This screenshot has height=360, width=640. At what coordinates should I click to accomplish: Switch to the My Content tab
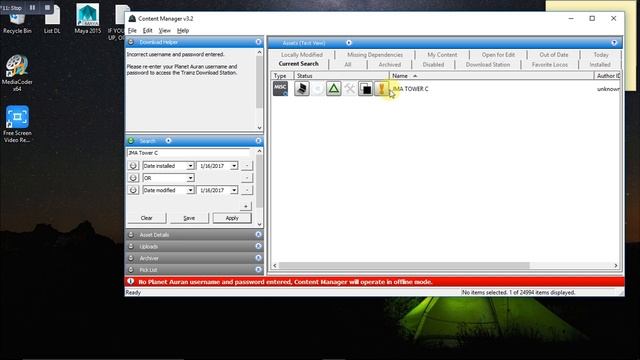click(x=442, y=55)
